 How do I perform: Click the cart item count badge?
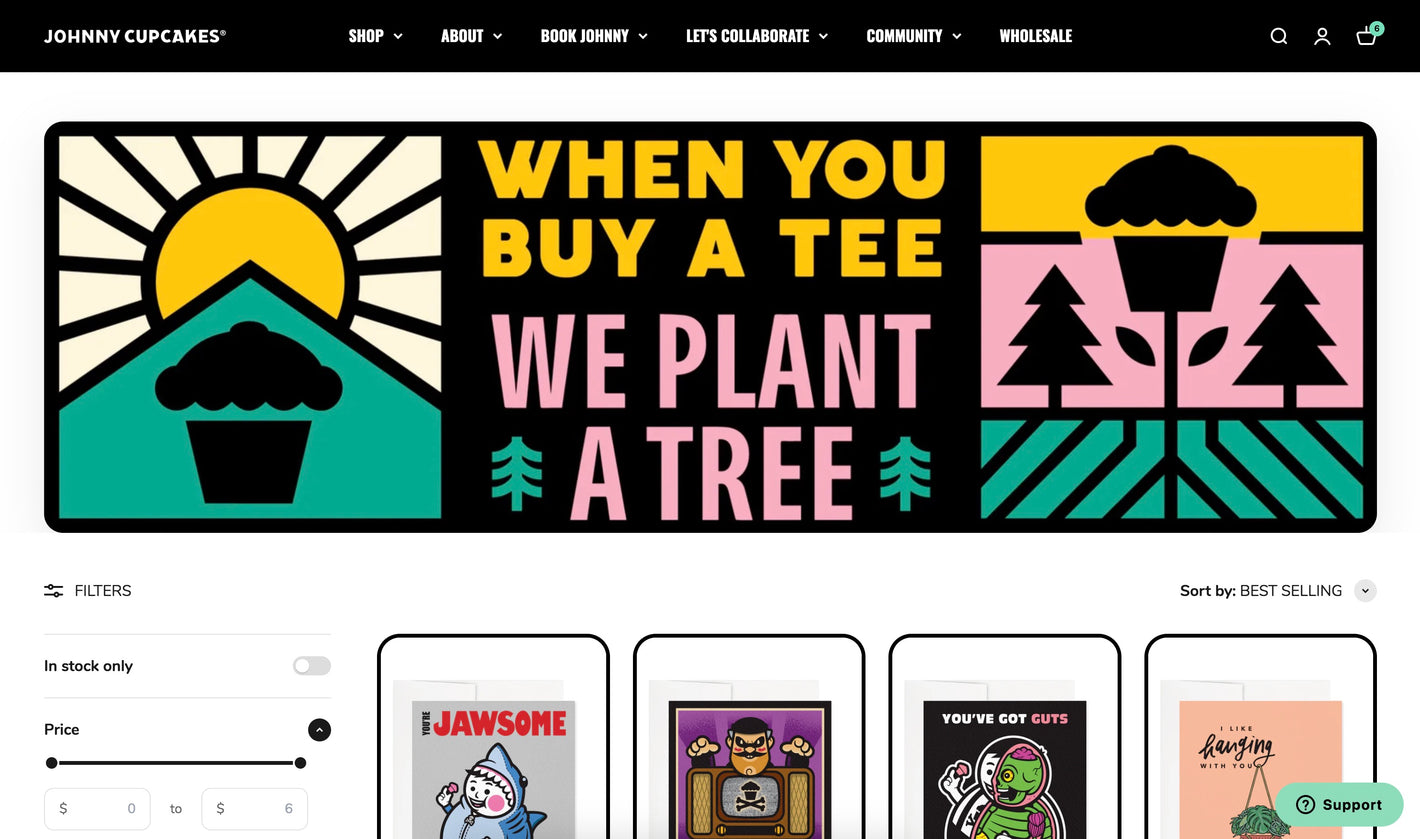(1377, 29)
